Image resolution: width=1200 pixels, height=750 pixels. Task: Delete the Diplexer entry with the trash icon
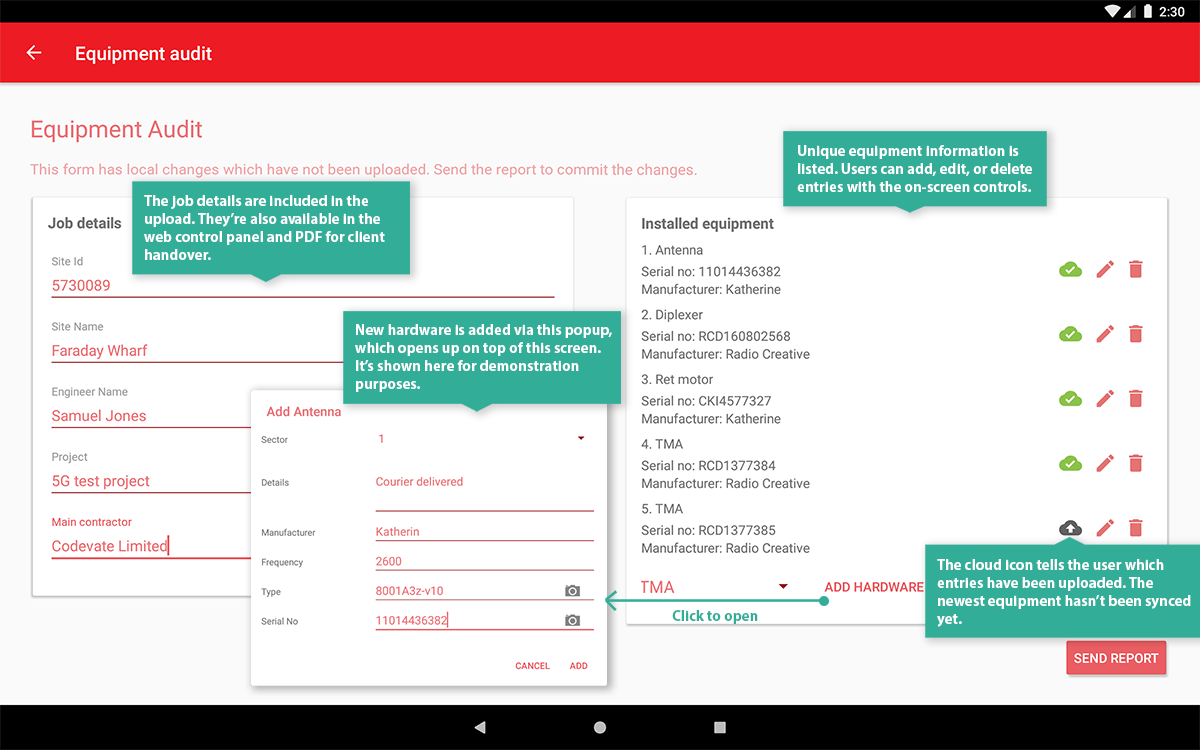(1136, 334)
